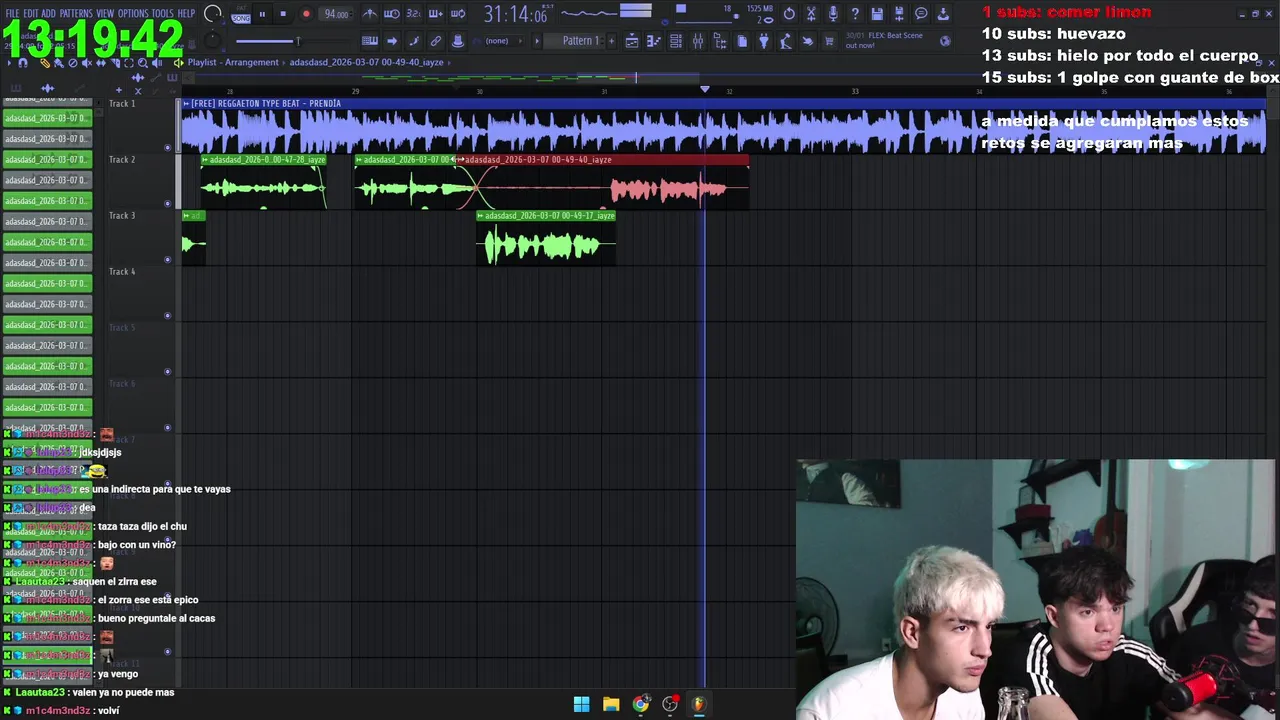
Task: Open the Channel rack icon
Action: pyautogui.click(x=676, y=41)
